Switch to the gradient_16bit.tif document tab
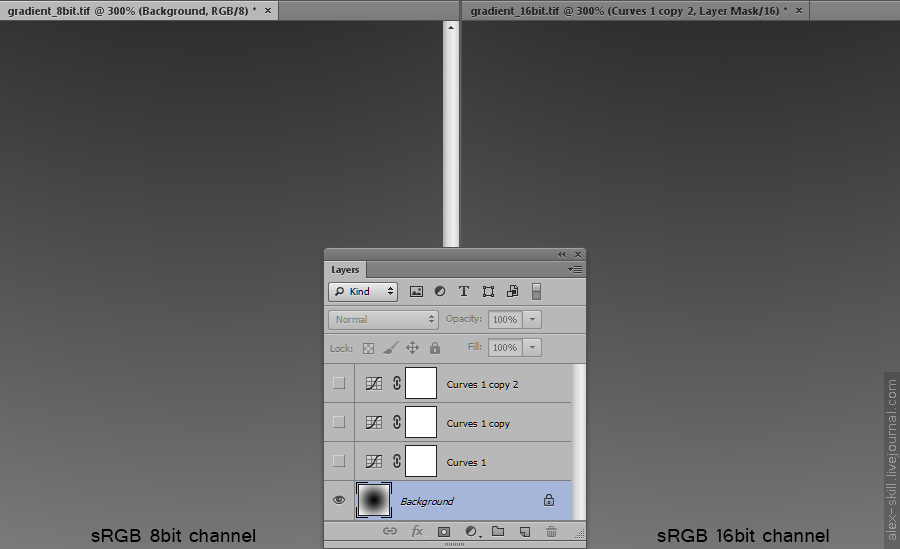The width and height of the screenshot is (900, 549). [628, 10]
